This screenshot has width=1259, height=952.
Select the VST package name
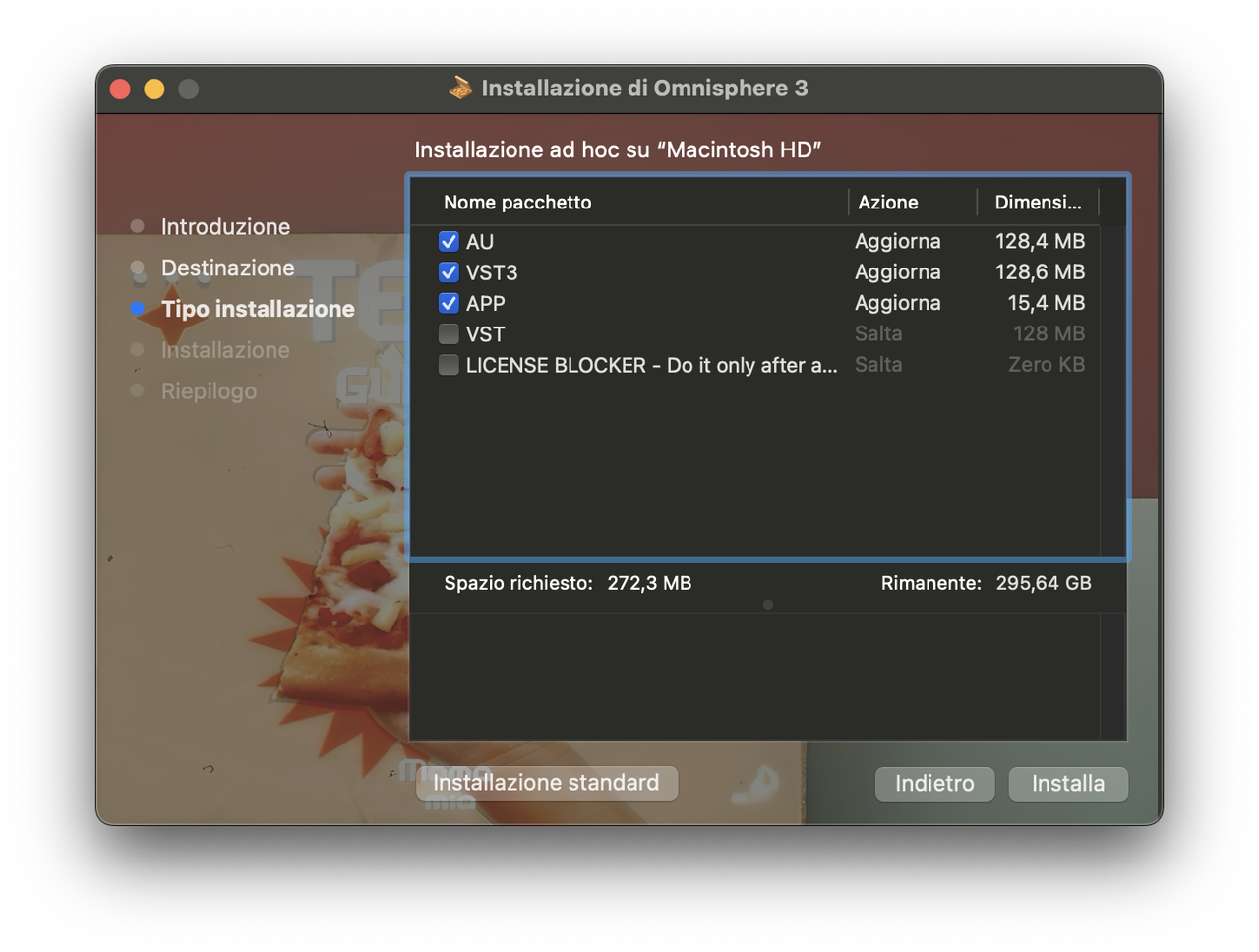tap(485, 334)
